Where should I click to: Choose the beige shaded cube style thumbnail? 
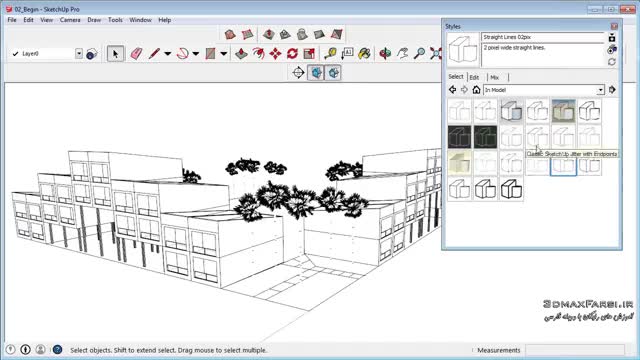[x=459, y=162]
